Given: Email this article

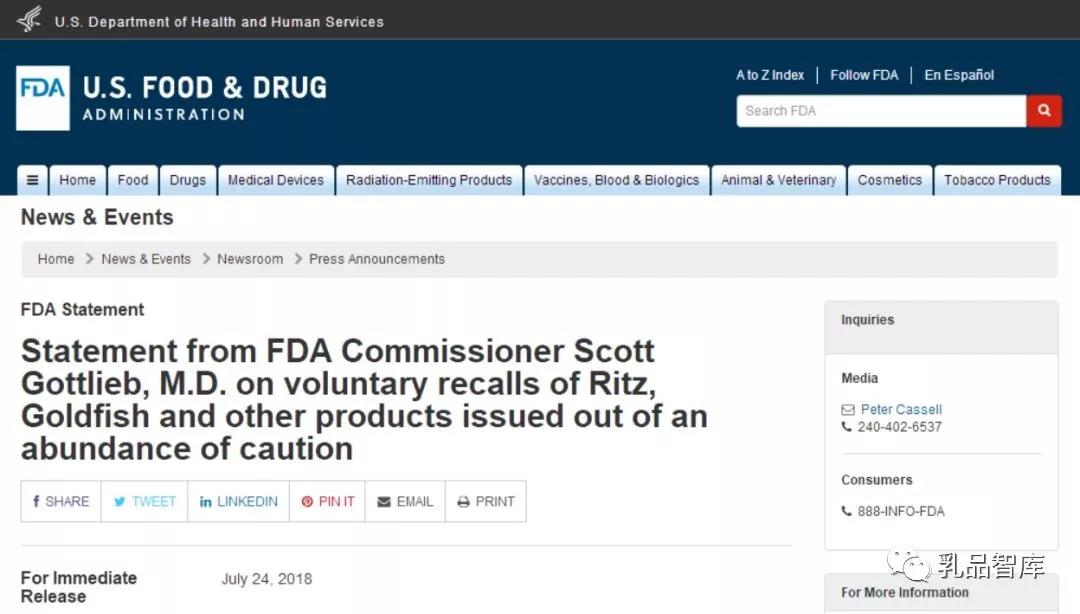Looking at the screenshot, I should click(x=405, y=502).
